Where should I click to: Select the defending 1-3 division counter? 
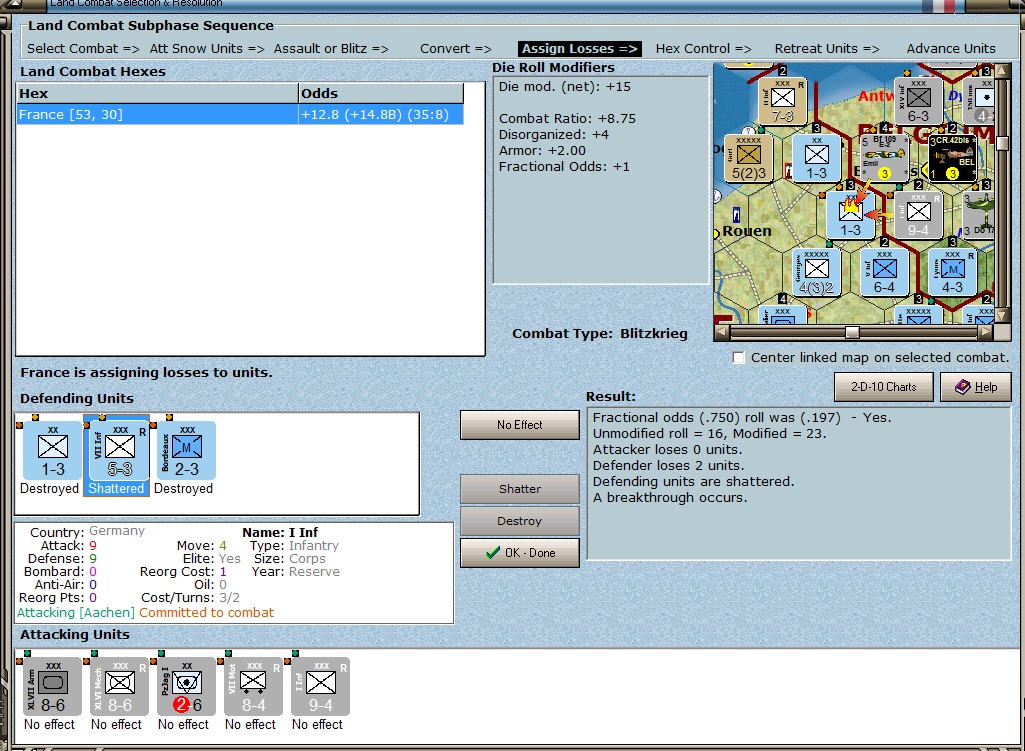[52, 450]
